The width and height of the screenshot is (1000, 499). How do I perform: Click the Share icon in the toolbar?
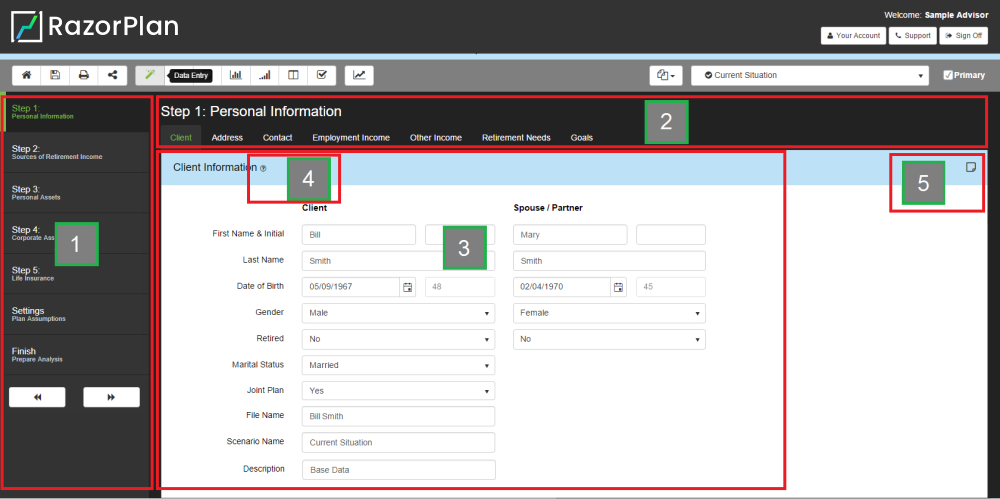pos(112,75)
